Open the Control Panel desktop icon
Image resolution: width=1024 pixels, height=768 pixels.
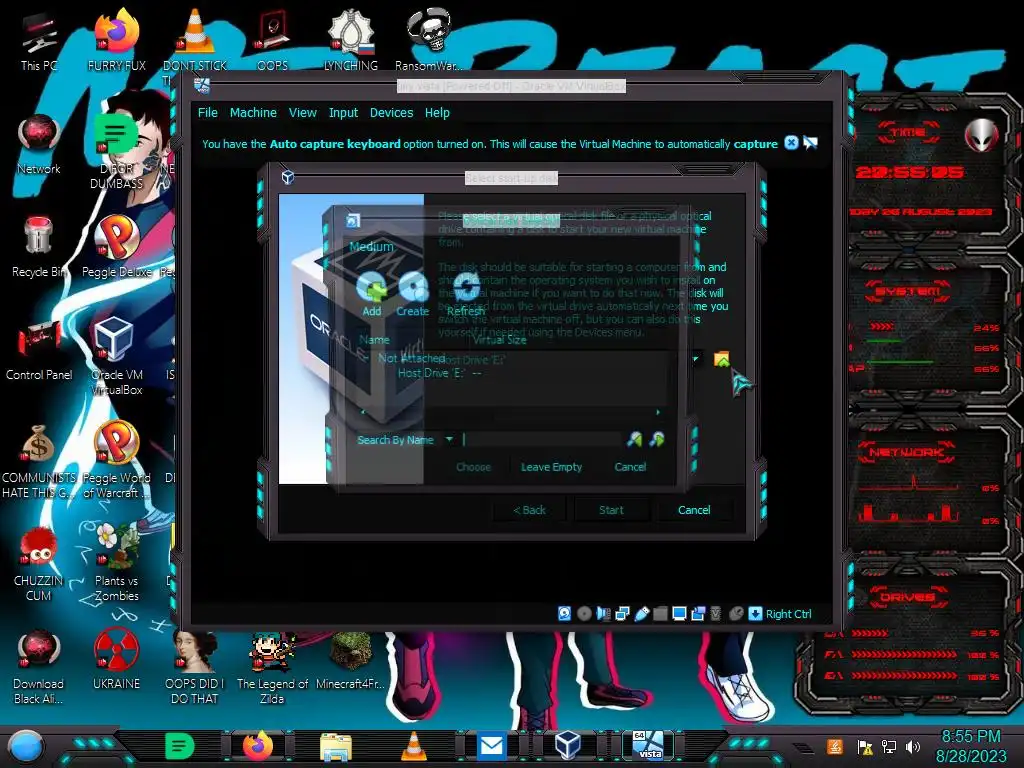pos(39,349)
